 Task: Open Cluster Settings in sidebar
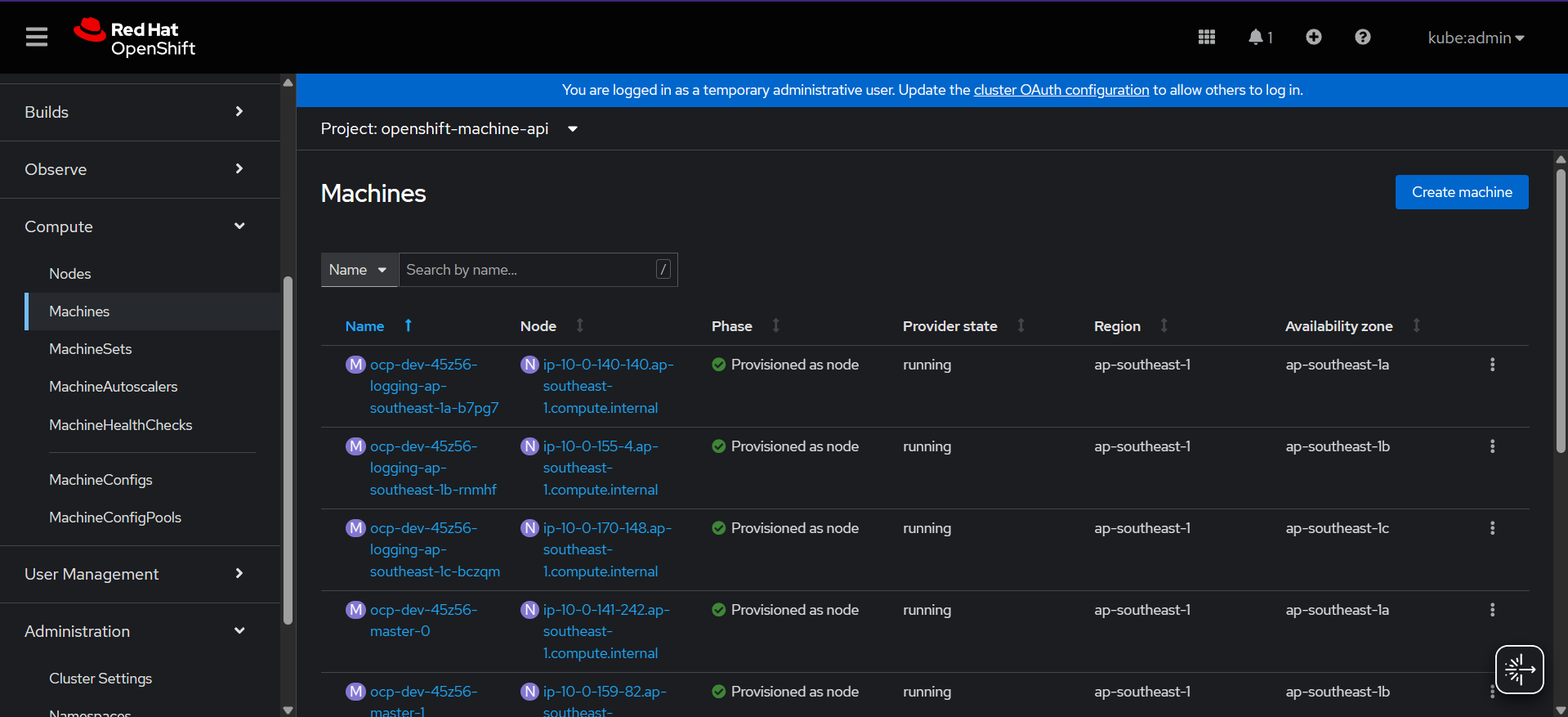pos(101,679)
